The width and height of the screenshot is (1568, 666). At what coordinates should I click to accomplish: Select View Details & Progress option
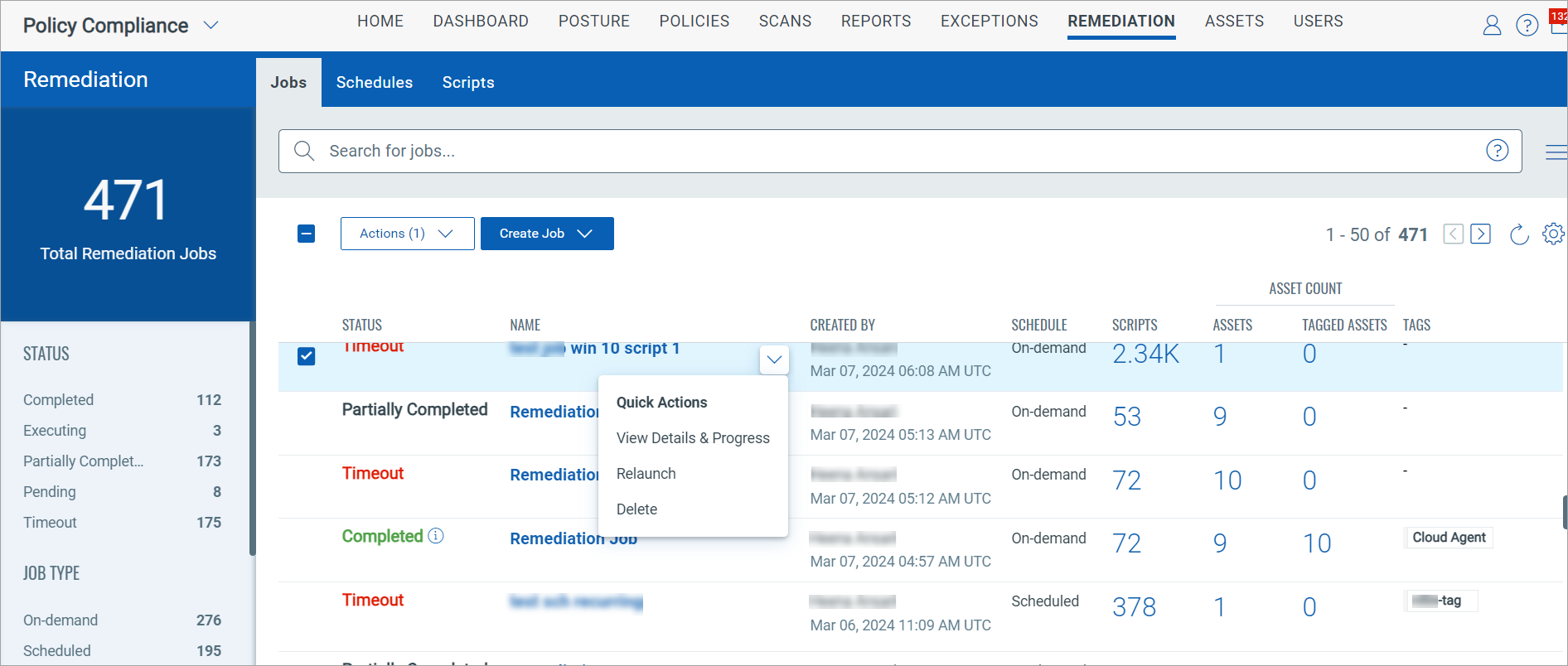pos(692,438)
